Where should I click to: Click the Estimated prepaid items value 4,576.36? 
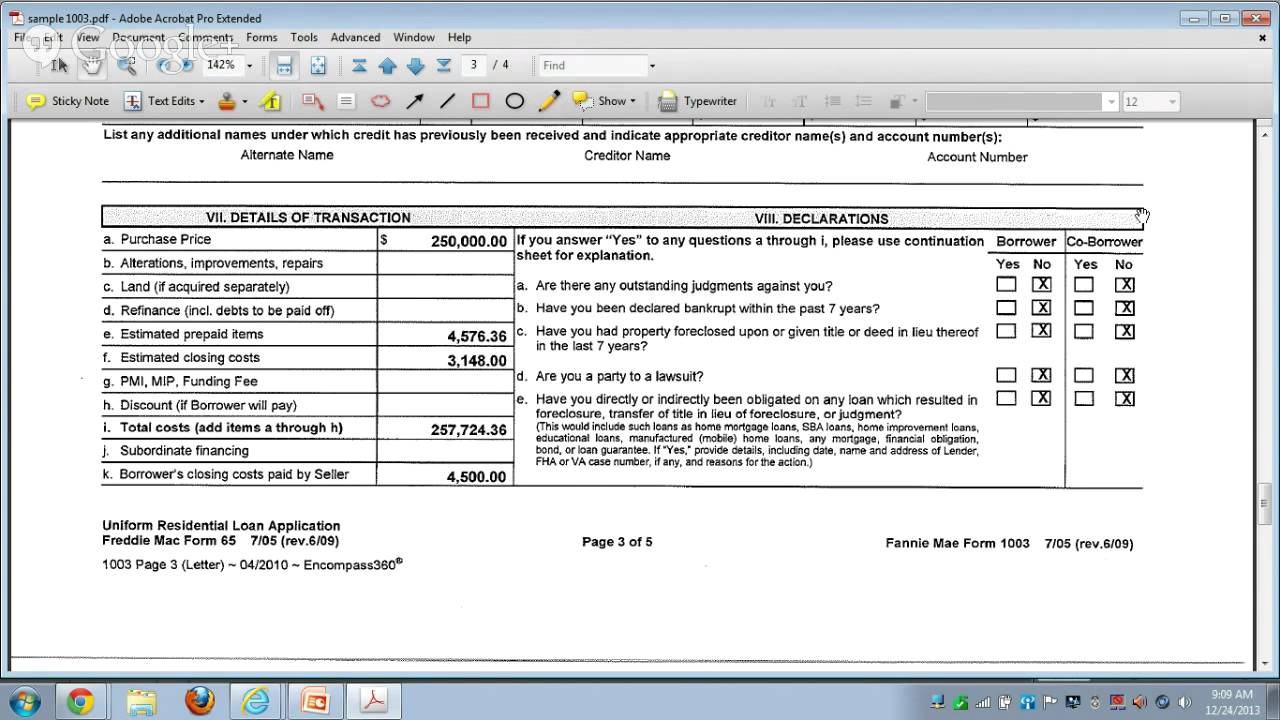click(477, 337)
